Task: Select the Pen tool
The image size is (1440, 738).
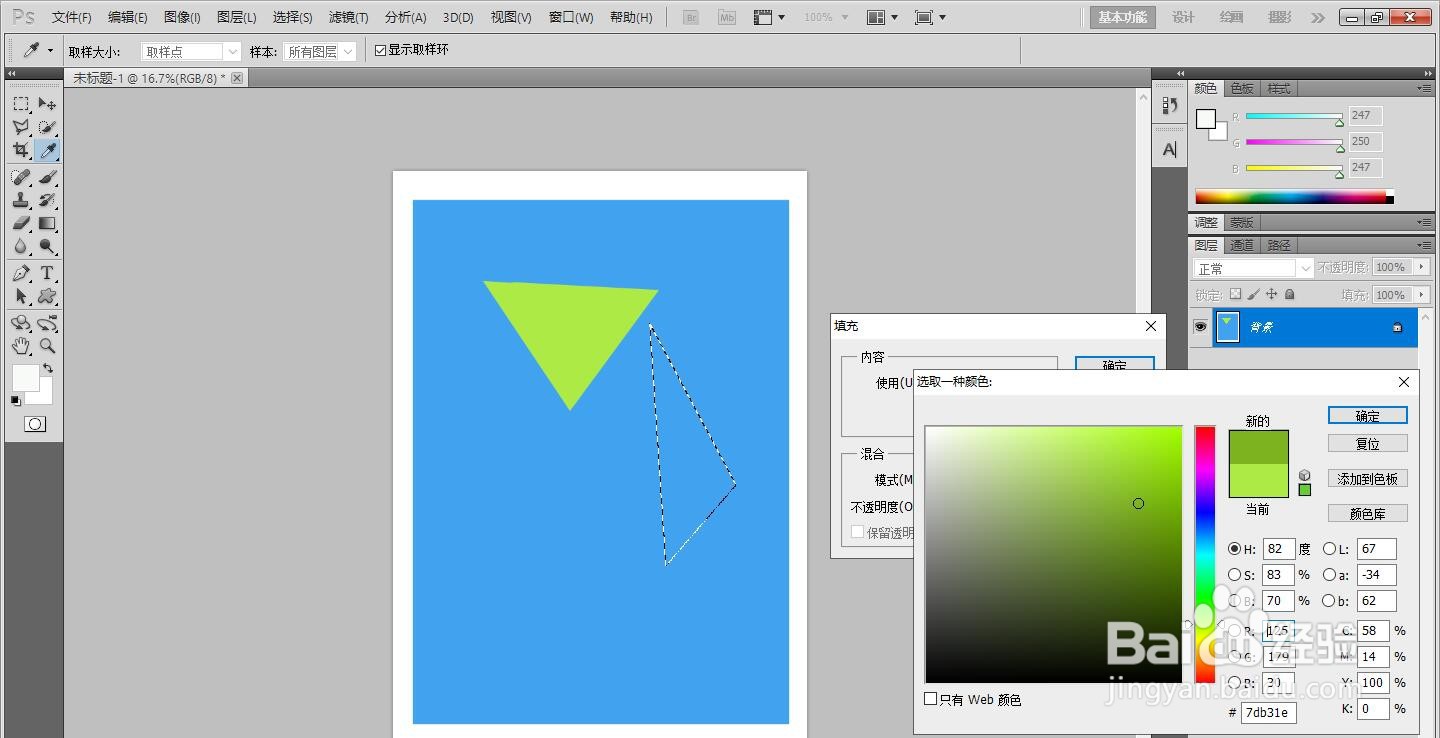Action: tap(21, 273)
